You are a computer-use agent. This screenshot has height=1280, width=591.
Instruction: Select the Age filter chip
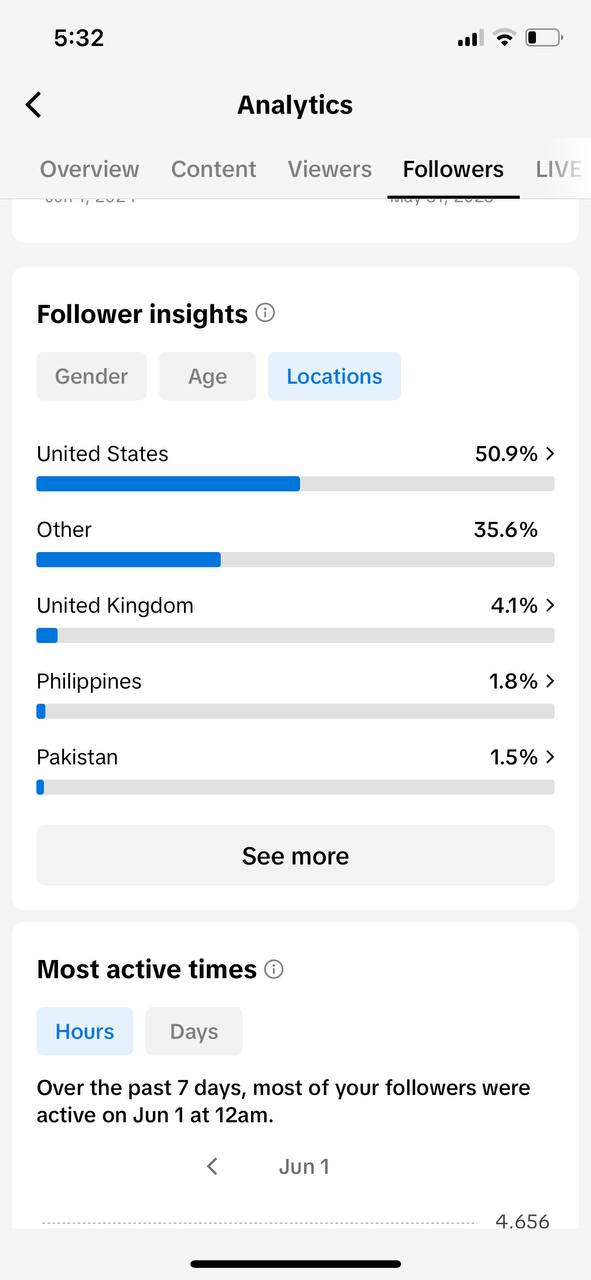click(x=207, y=376)
